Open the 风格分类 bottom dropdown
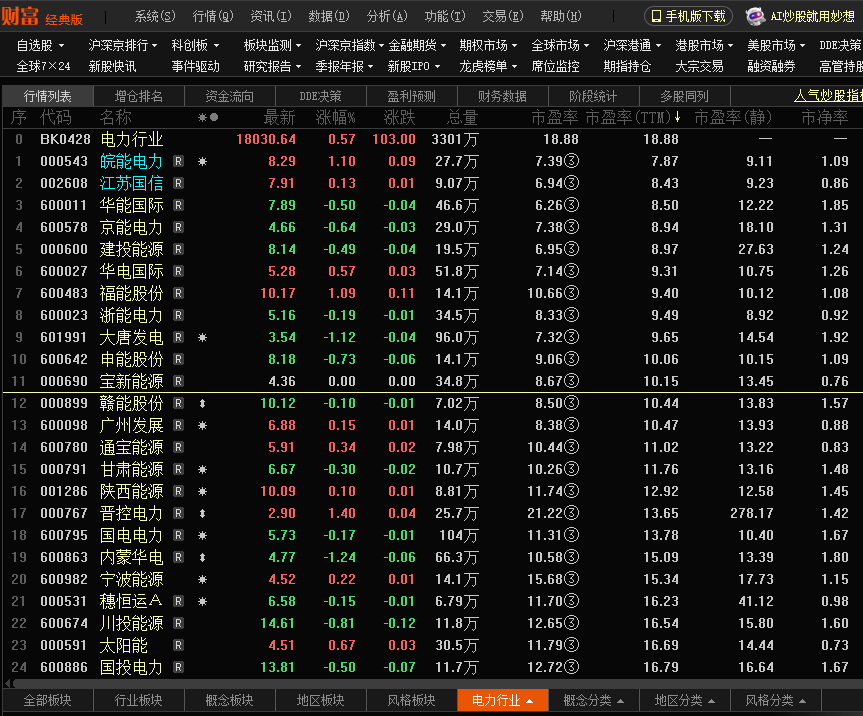This screenshot has height=716, width=863. point(775,701)
